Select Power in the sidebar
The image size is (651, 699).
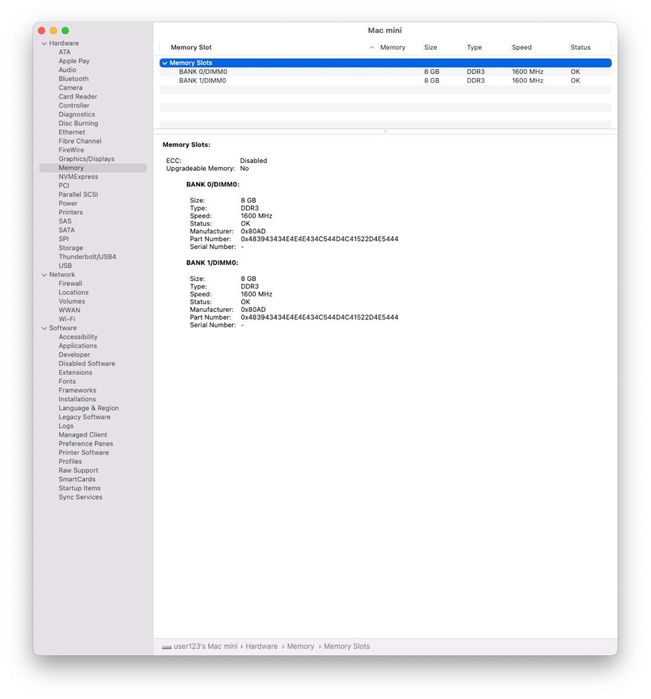click(68, 204)
